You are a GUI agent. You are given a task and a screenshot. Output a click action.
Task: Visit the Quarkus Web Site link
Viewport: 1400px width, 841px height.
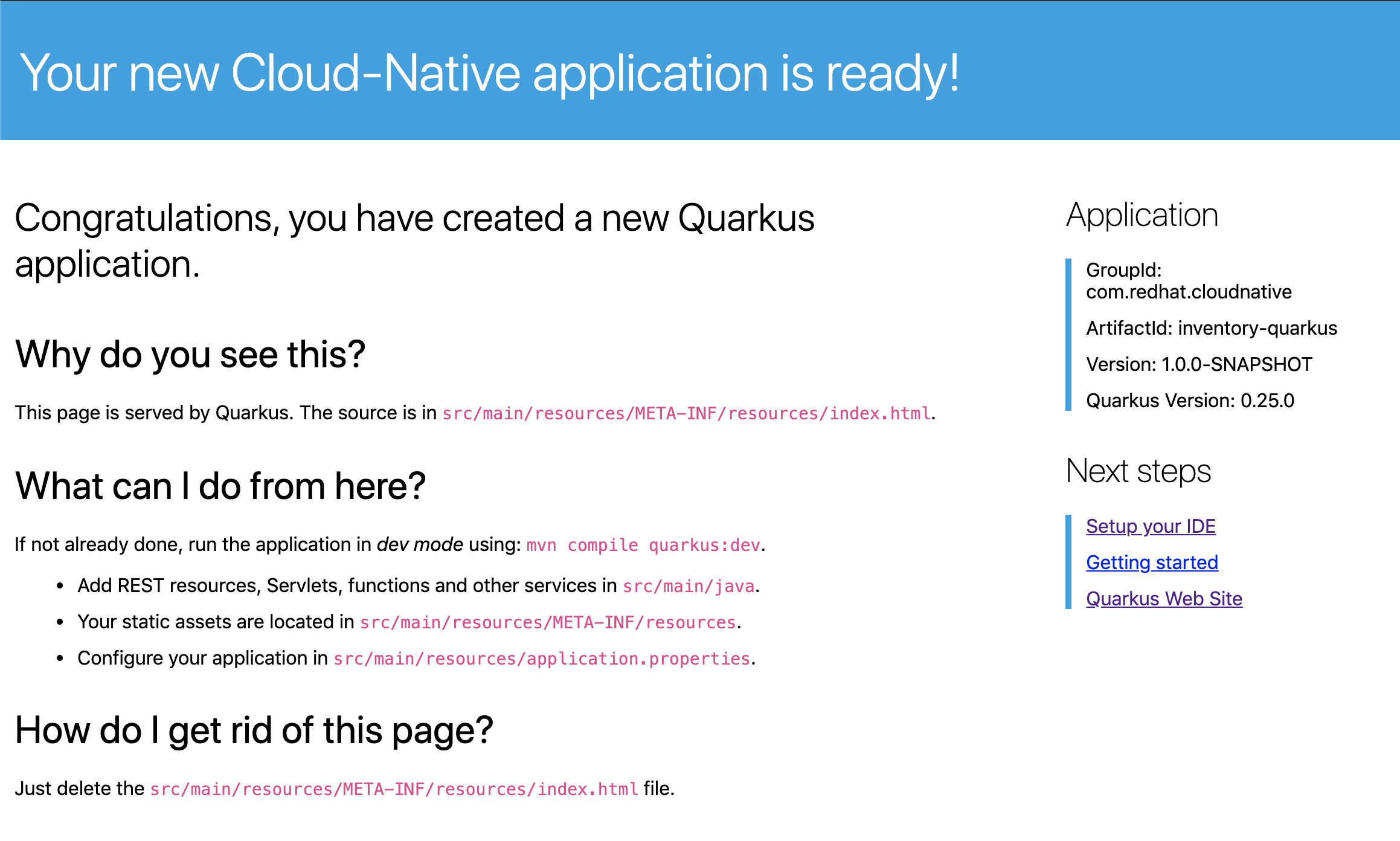pyautogui.click(x=1163, y=599)
